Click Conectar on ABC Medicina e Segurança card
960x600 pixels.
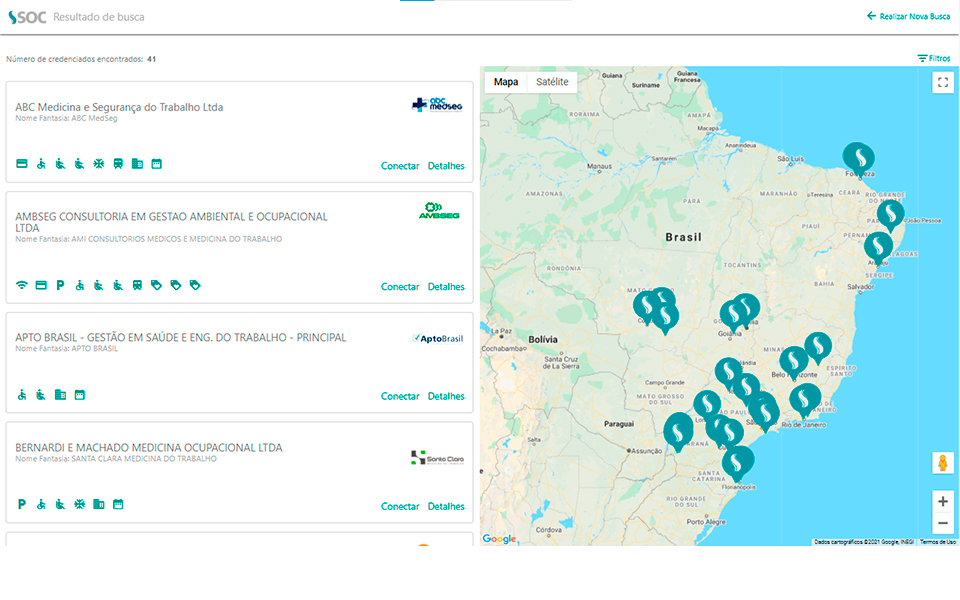pyautogui.click(x=400, y=166)
